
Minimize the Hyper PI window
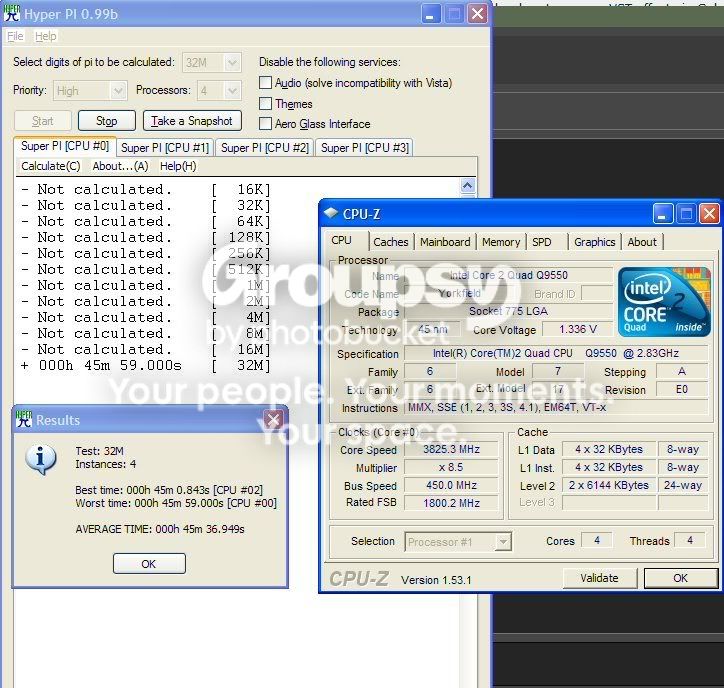click(x=430, y=14)
